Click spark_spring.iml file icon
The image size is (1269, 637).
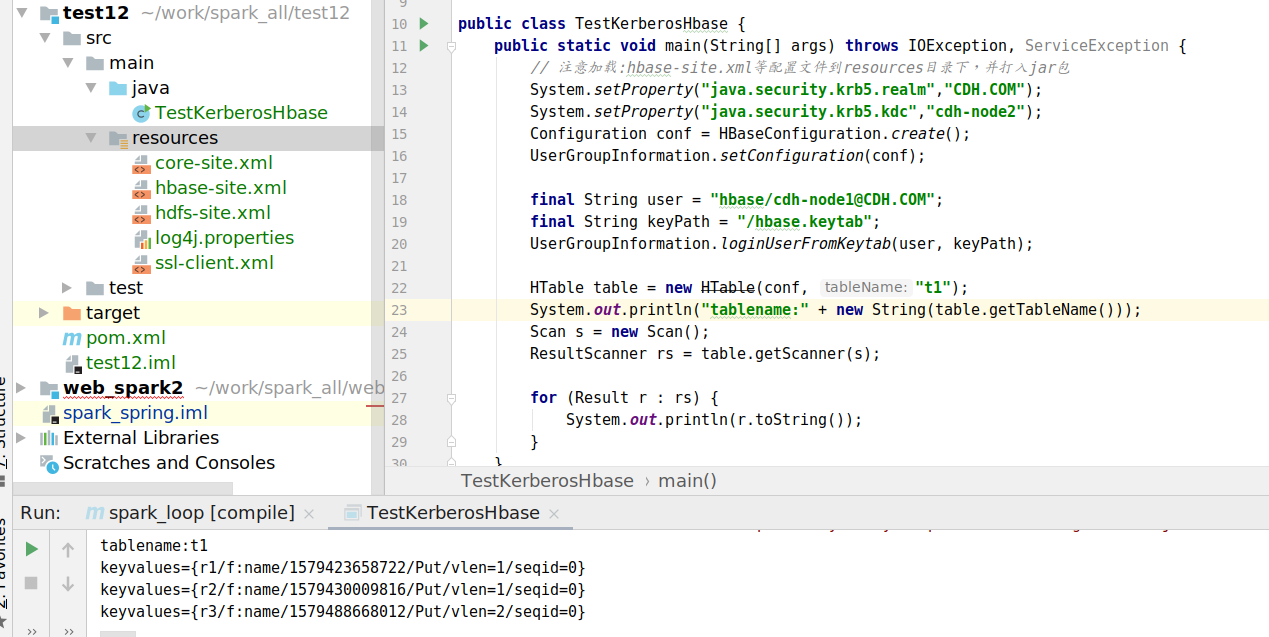(x=49, y=413)
